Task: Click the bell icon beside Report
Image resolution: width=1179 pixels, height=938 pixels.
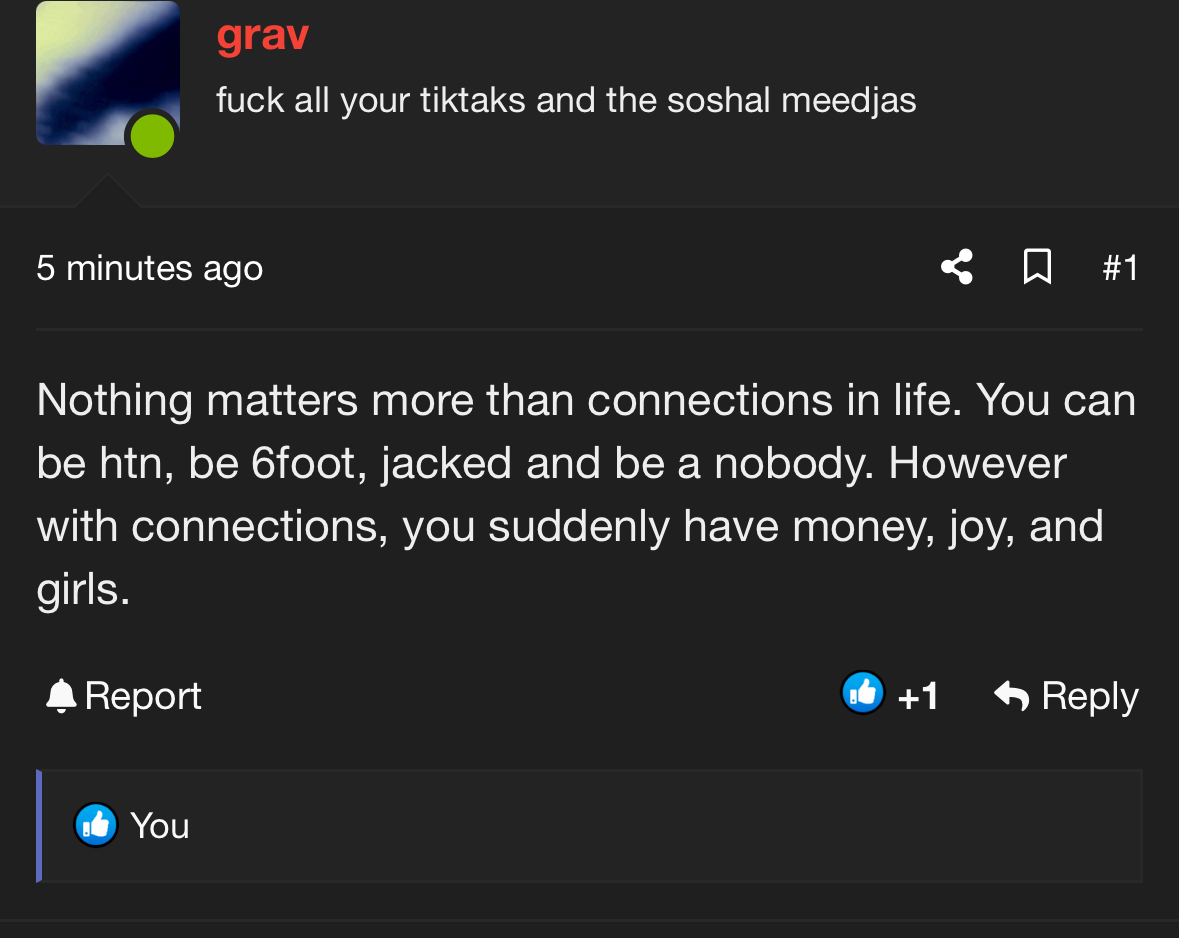Action: 61,695
